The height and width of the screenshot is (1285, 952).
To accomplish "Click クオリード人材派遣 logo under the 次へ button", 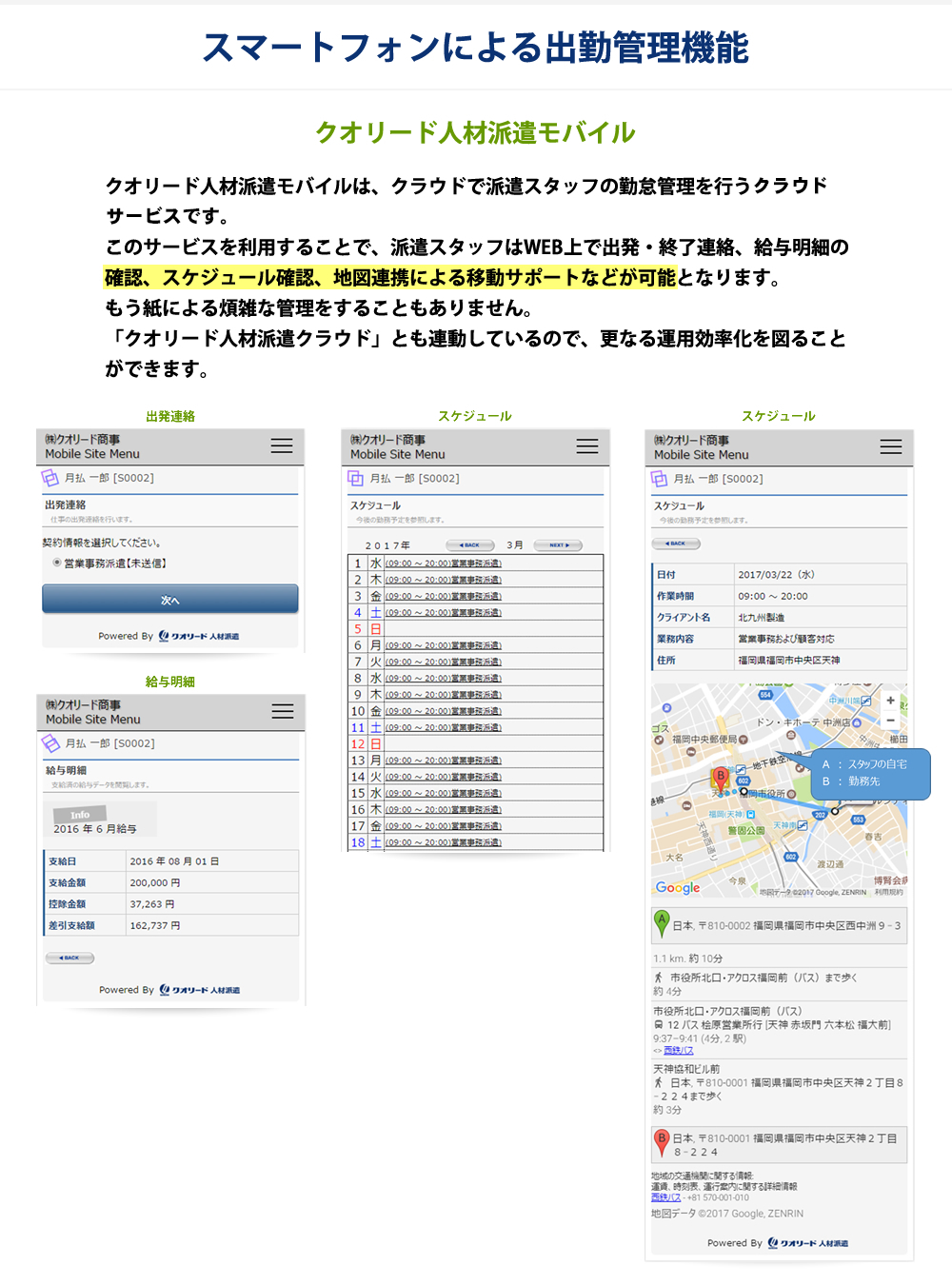I will [x=198, y=636].
